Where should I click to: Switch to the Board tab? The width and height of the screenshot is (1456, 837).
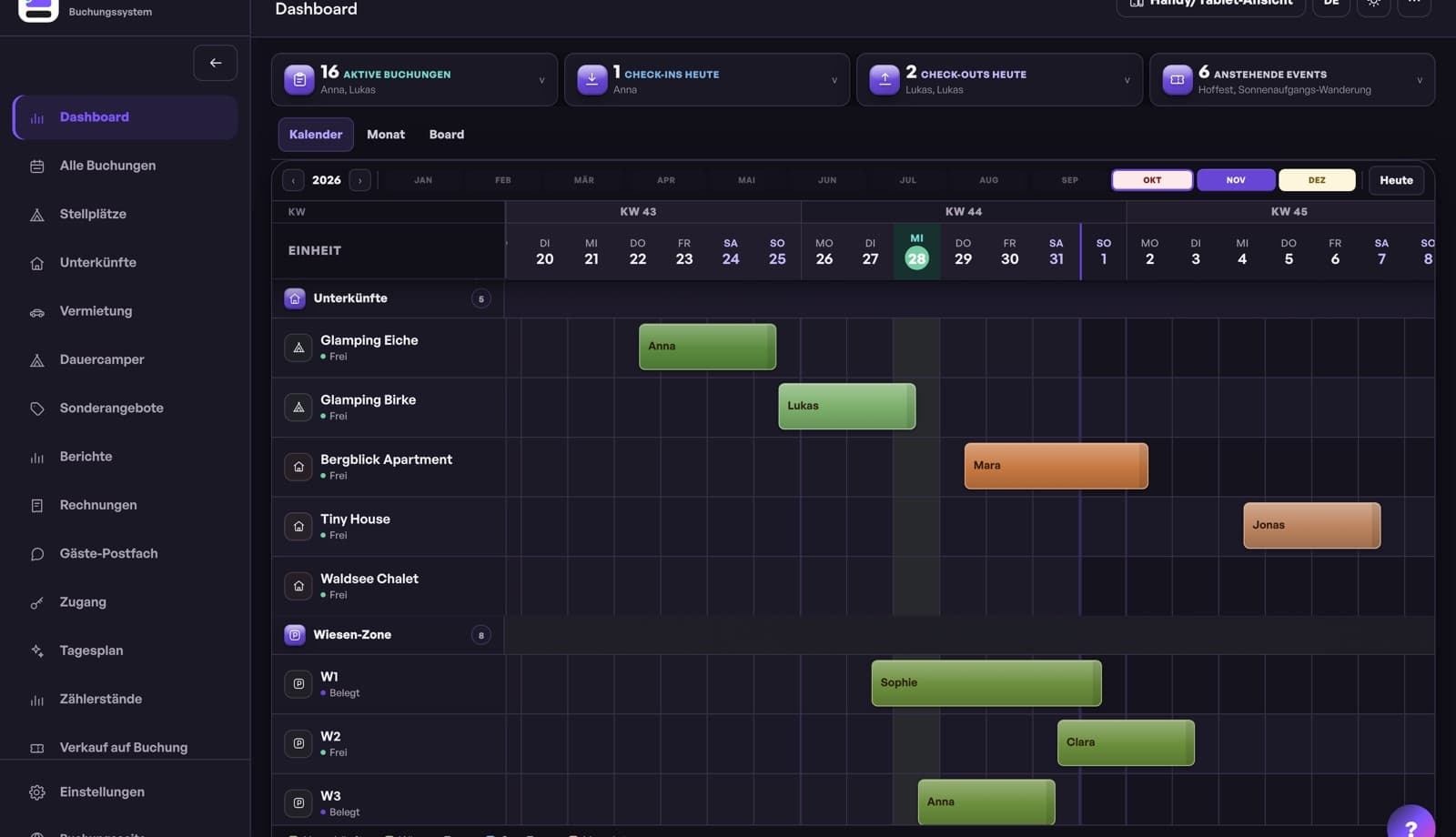pos(447,135)
